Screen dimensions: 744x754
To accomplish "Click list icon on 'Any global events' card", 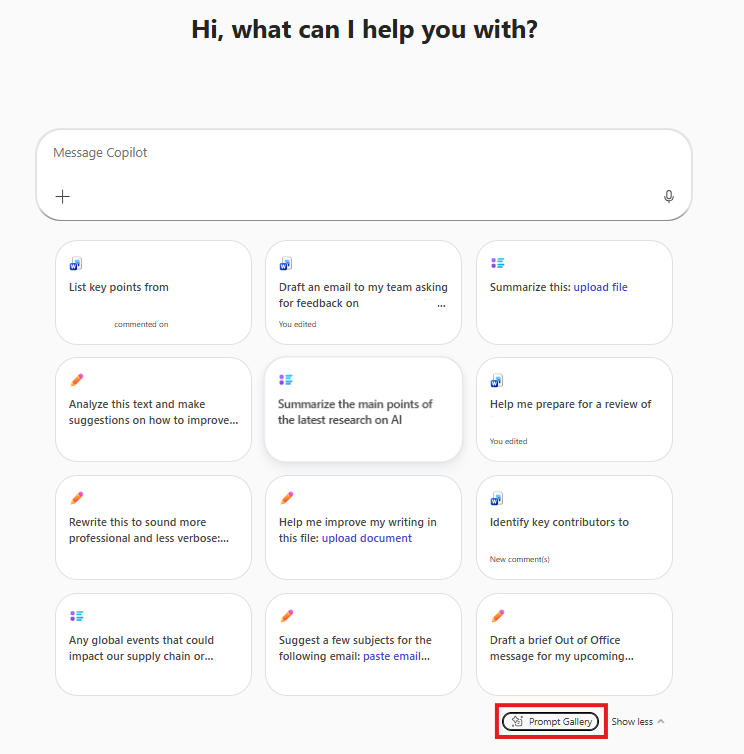I will [x=76, y=616].
